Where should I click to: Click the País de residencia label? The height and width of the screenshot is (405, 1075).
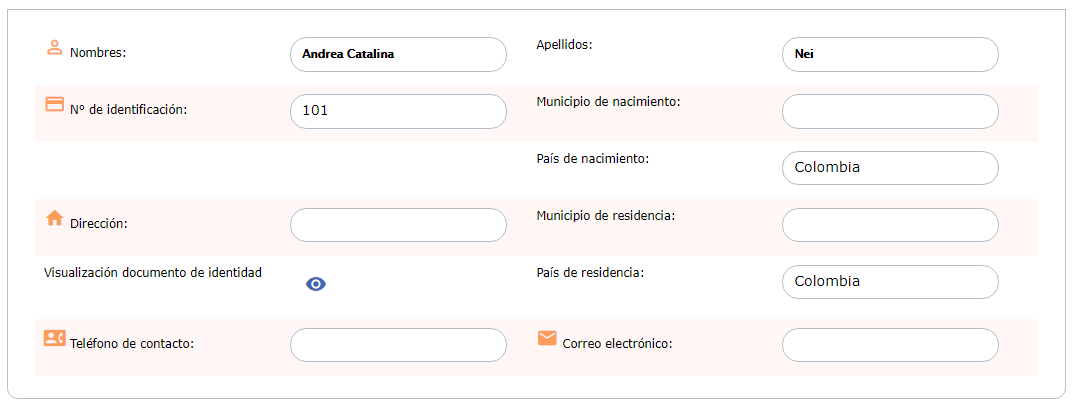pyautogui.click(x=590, y=273)
